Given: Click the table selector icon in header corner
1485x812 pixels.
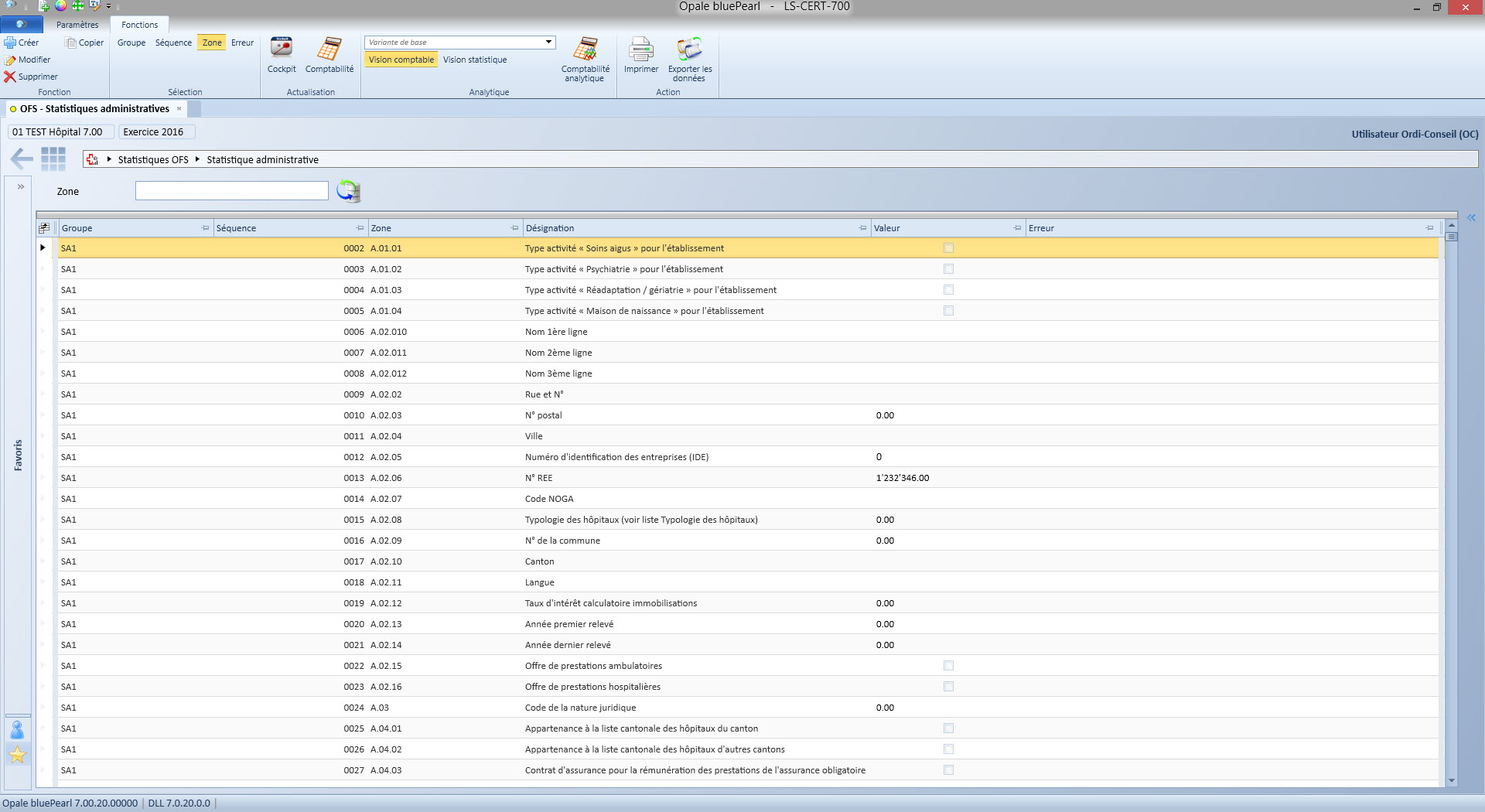Looking at the screenshot, I should pyautogui.click(x=44, y=228).
